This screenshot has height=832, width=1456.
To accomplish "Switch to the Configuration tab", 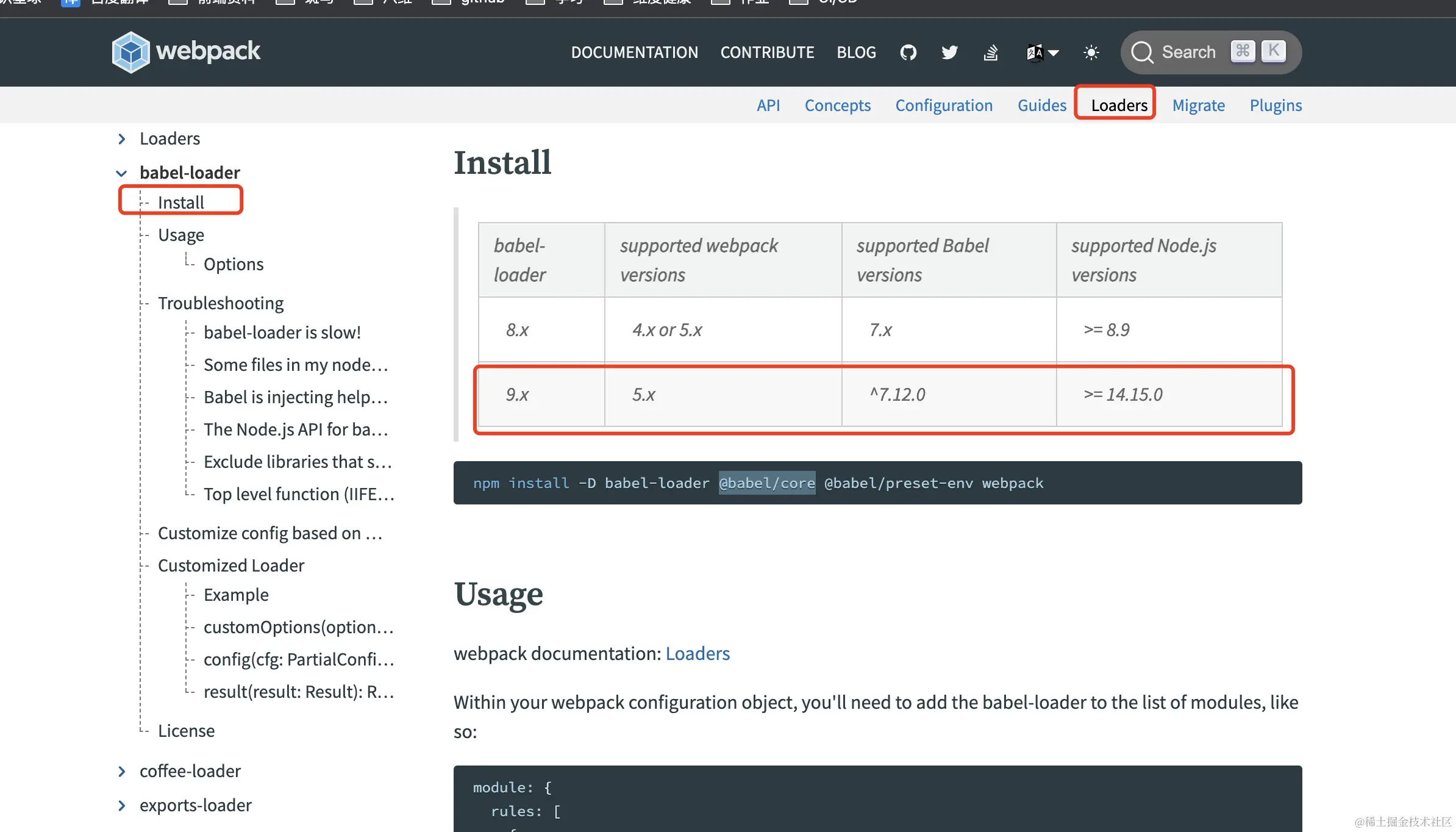I will (943, 106).
